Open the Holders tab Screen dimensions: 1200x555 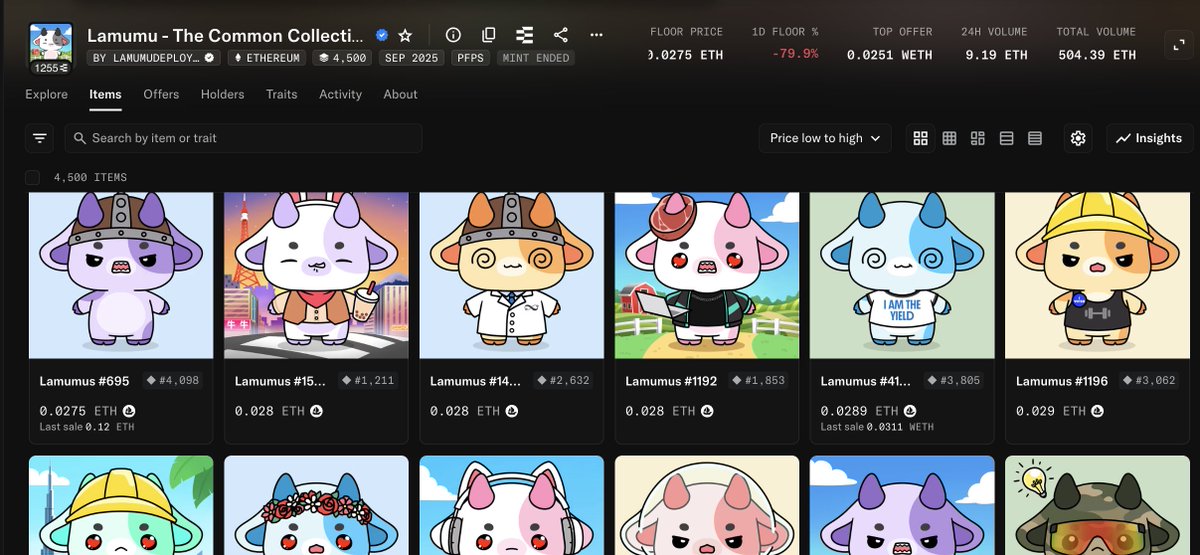[222, 94]
